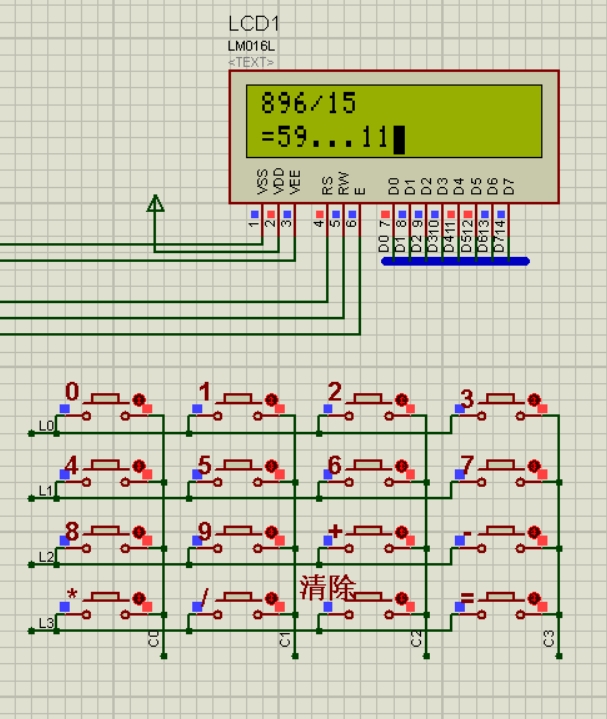Toggle the red latch dot on button 5

click(x=271, y=466)
